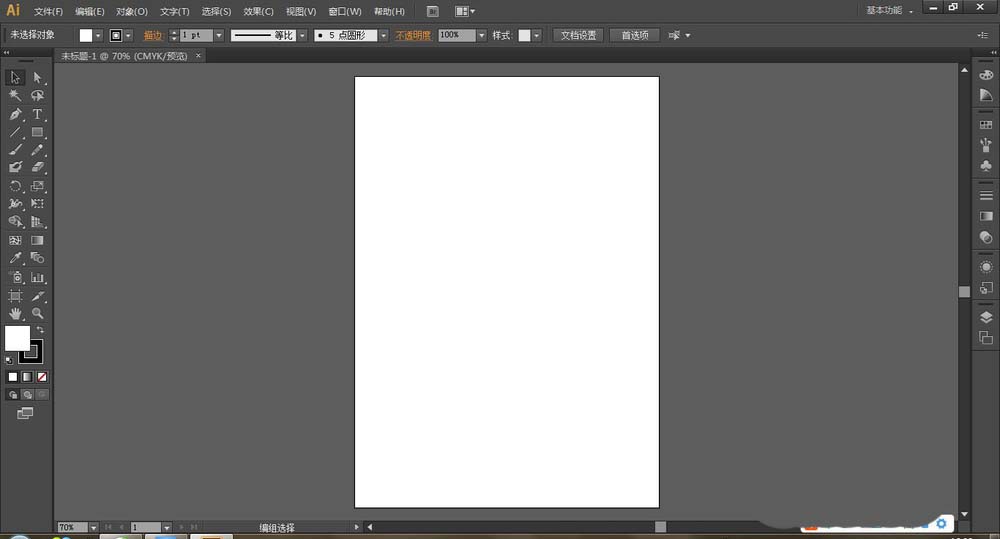1000x539 pixels.
Task: Open the Color Guide panel
Action: [x=986, y=95]
